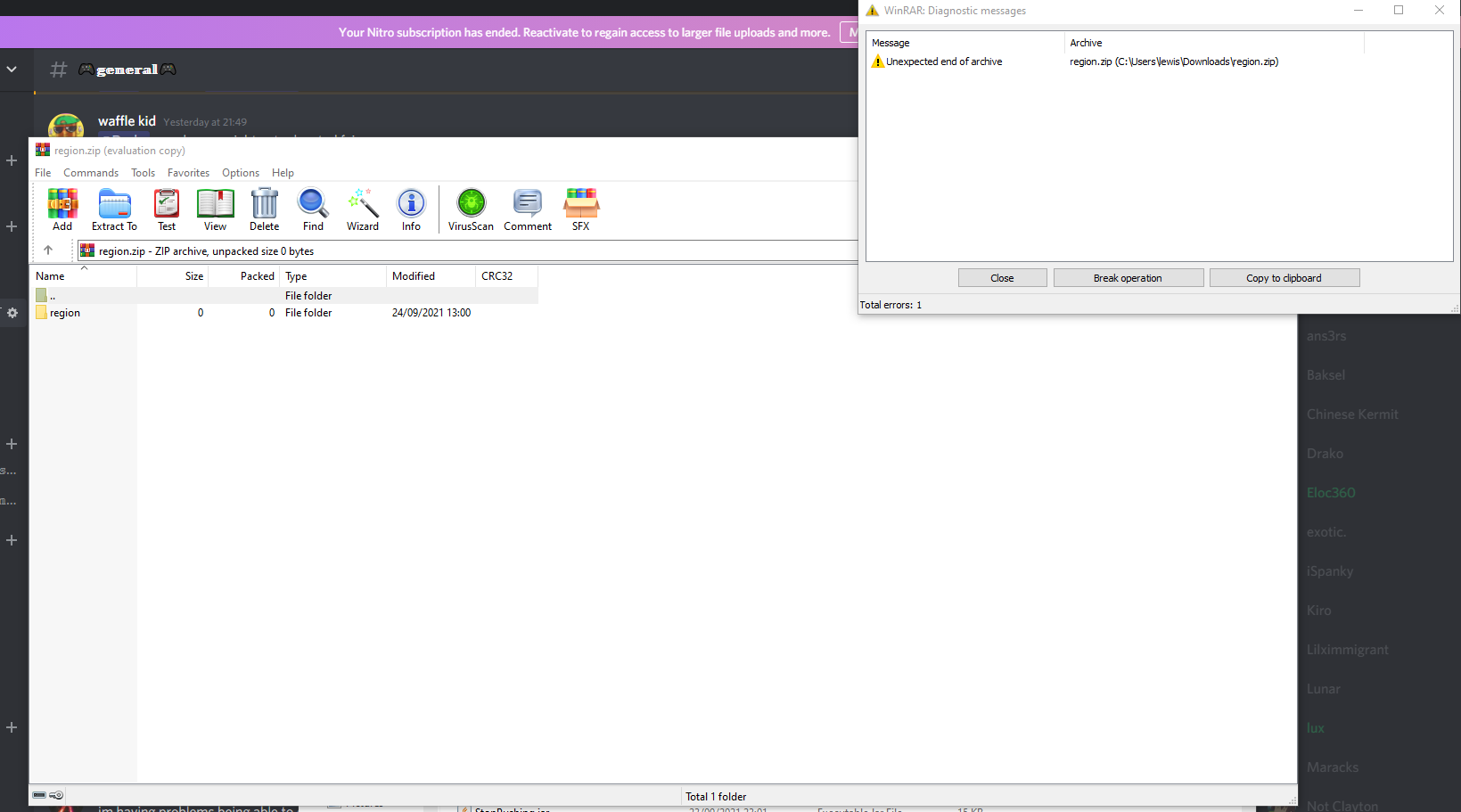Viewport: 1461px width, 812px height.
Task: Sort files by the Name column header
Action: [x=83, y=276]
